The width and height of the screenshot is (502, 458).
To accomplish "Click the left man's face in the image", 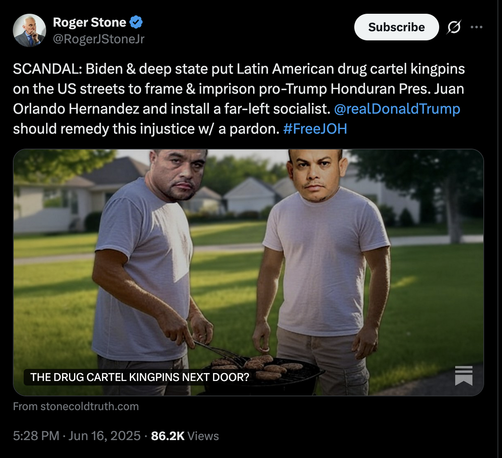I will (178, 173).
